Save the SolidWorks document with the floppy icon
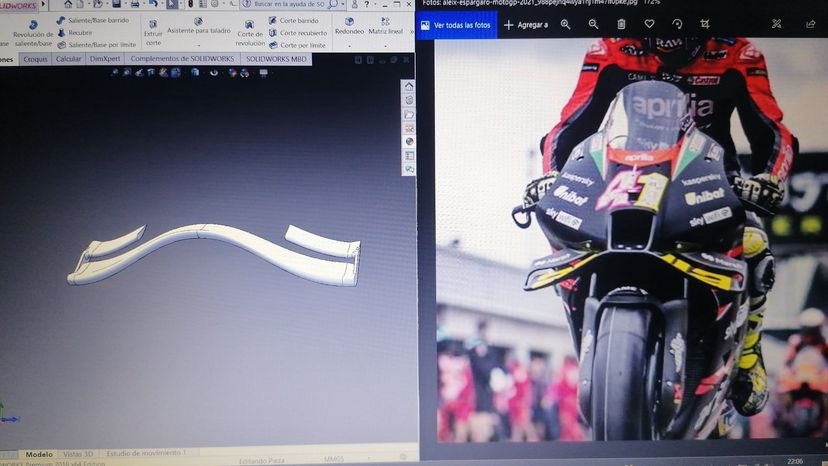This screenshot has height=466, width=828. 116,4
